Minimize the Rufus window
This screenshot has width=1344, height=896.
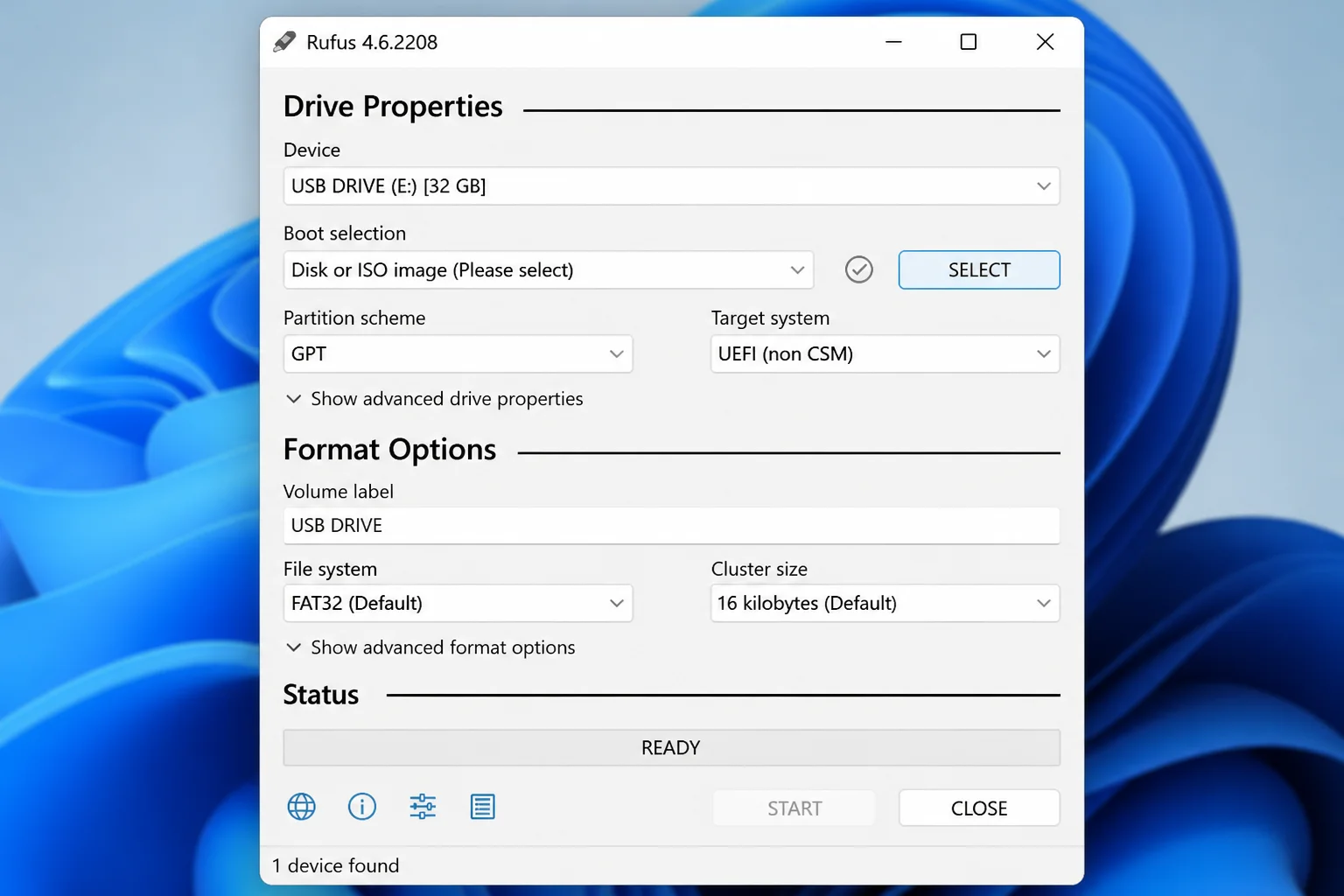coord(893,42)
